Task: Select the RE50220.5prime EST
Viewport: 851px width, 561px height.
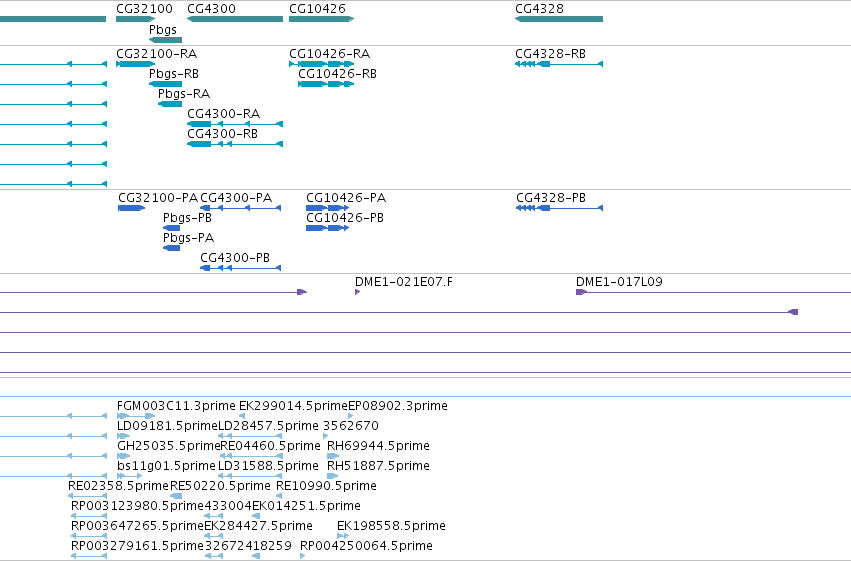Action: click(x=176, y=496)
